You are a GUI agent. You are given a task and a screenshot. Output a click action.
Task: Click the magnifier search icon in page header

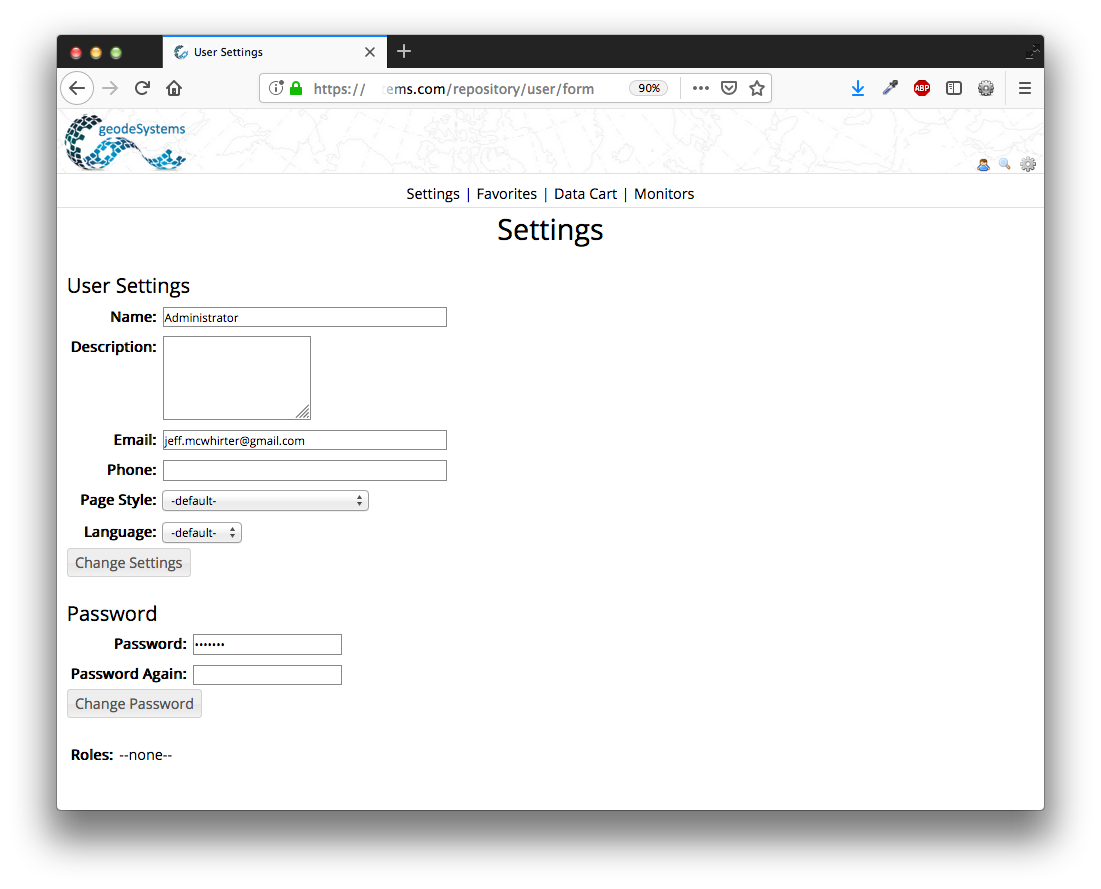tap(1005, 164)
